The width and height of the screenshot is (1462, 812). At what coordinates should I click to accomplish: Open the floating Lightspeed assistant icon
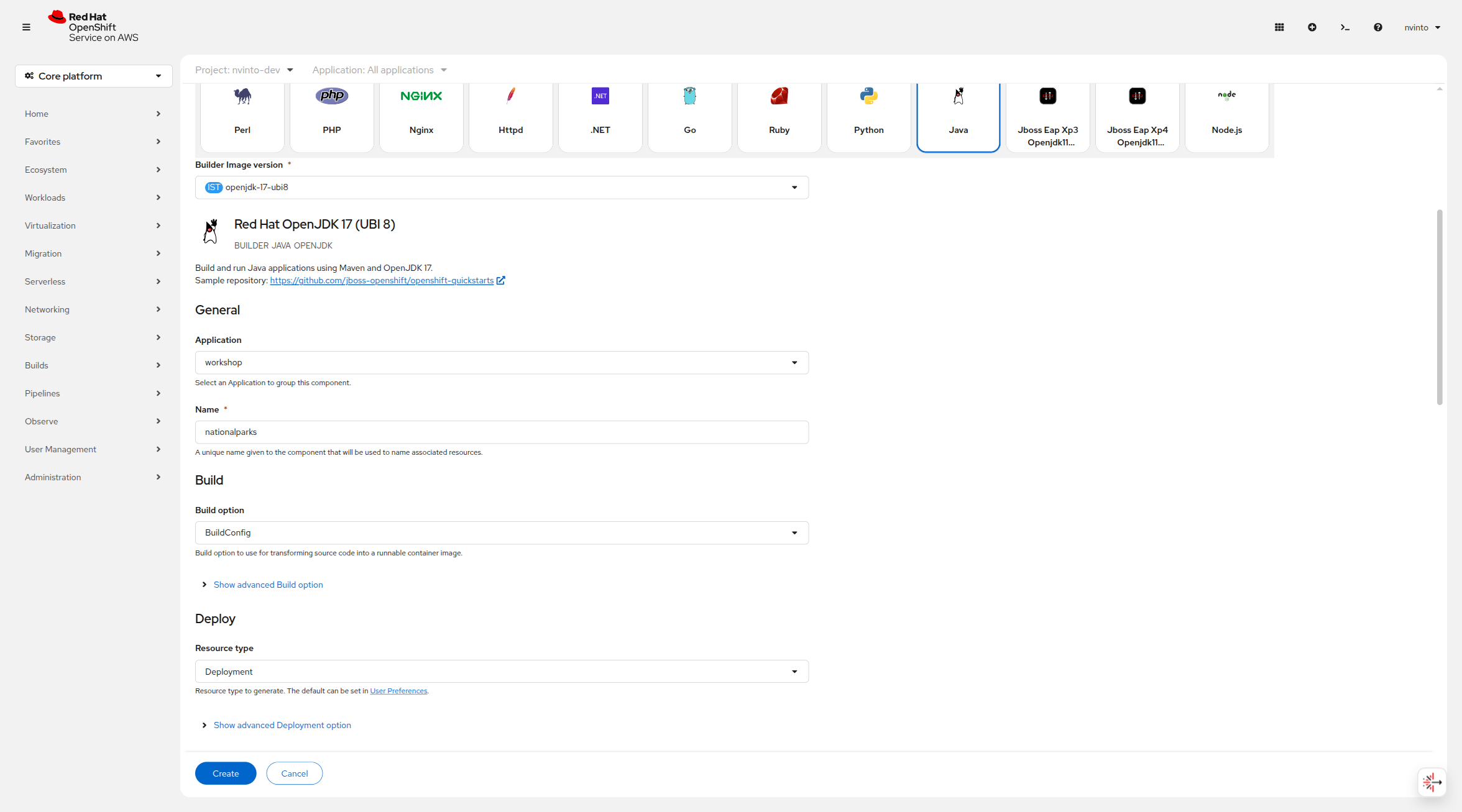pyautogui.click(x=1432, y=782)
